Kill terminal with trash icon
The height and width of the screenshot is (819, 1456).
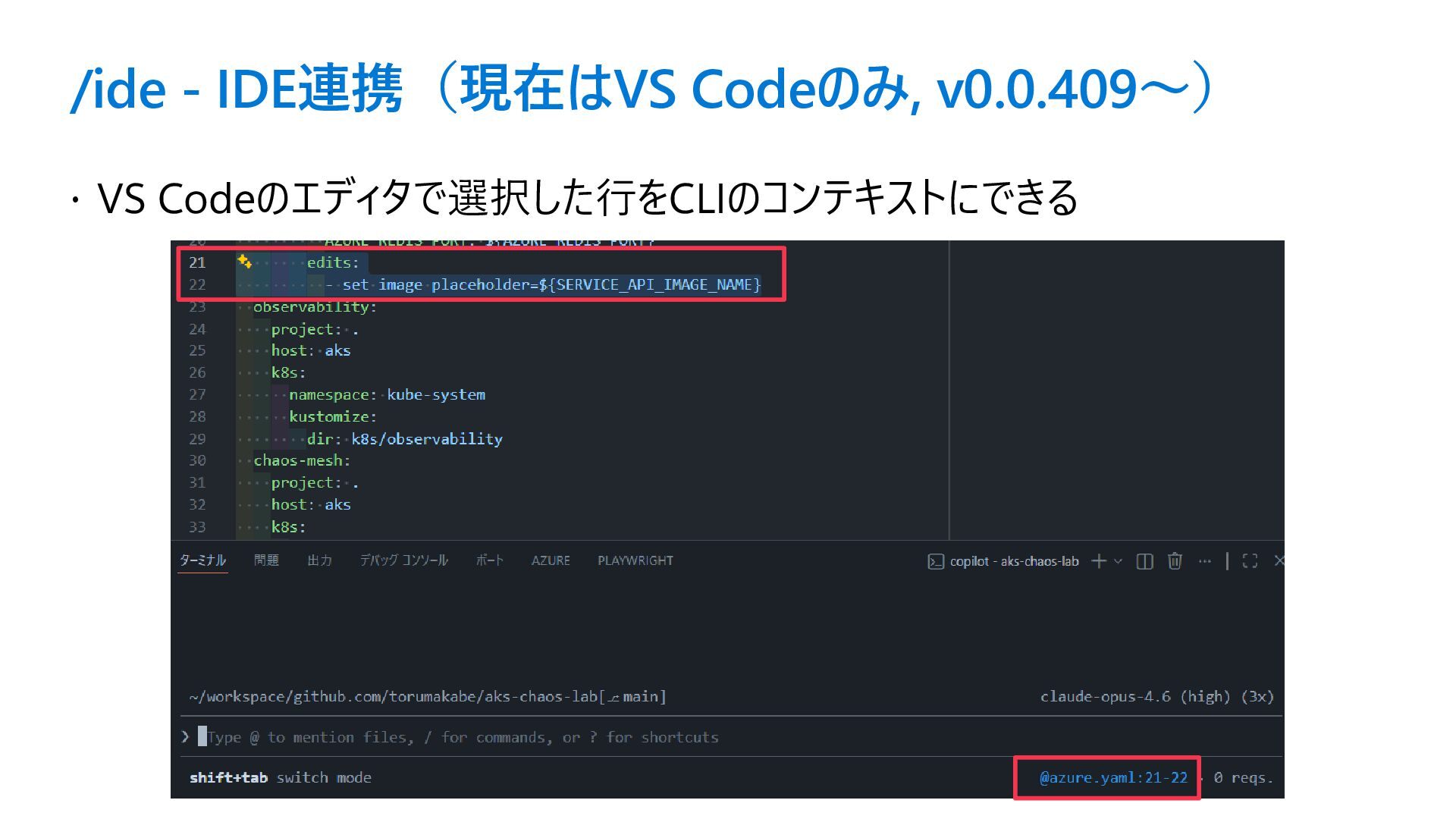coord(1175,561)
